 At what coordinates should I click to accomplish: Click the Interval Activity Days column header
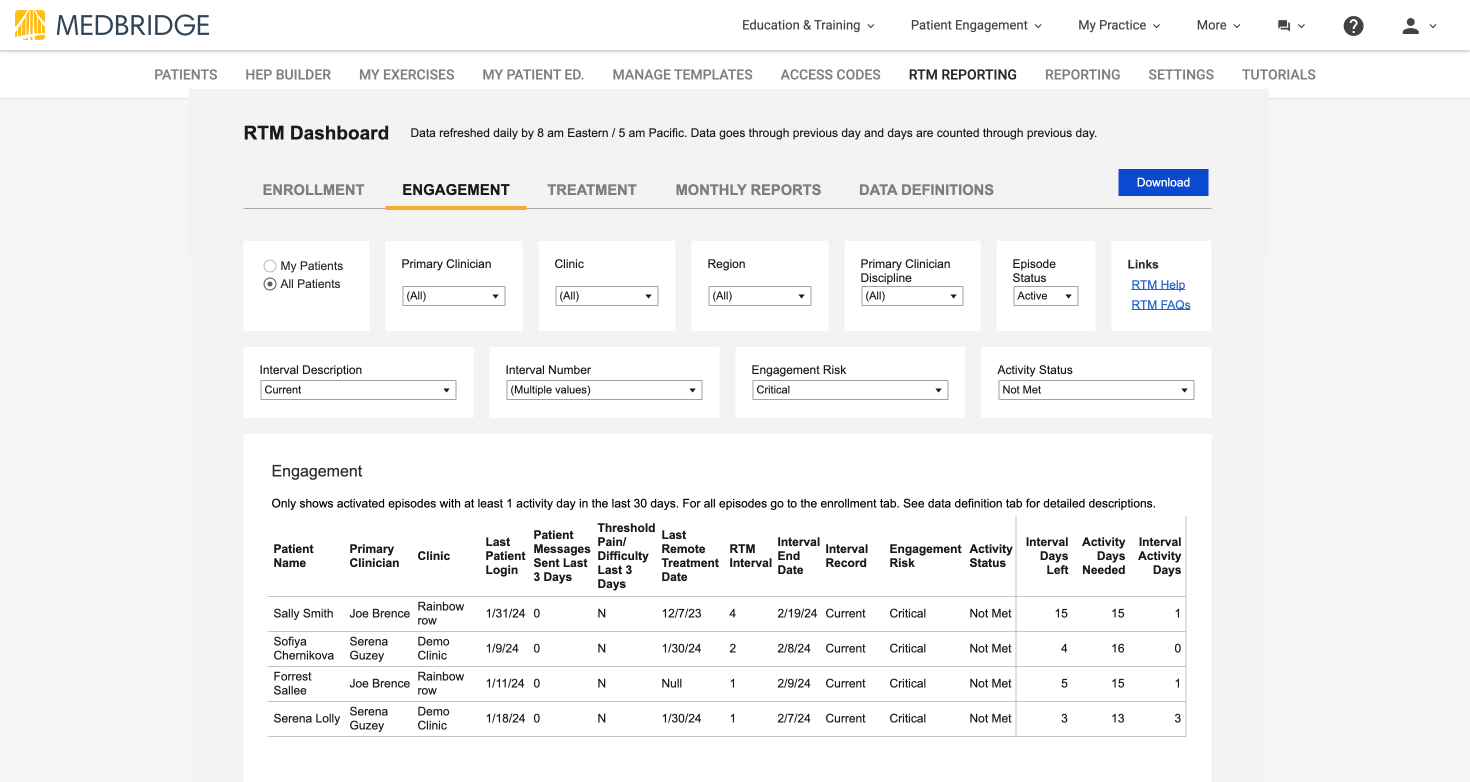pos(1160,556)
